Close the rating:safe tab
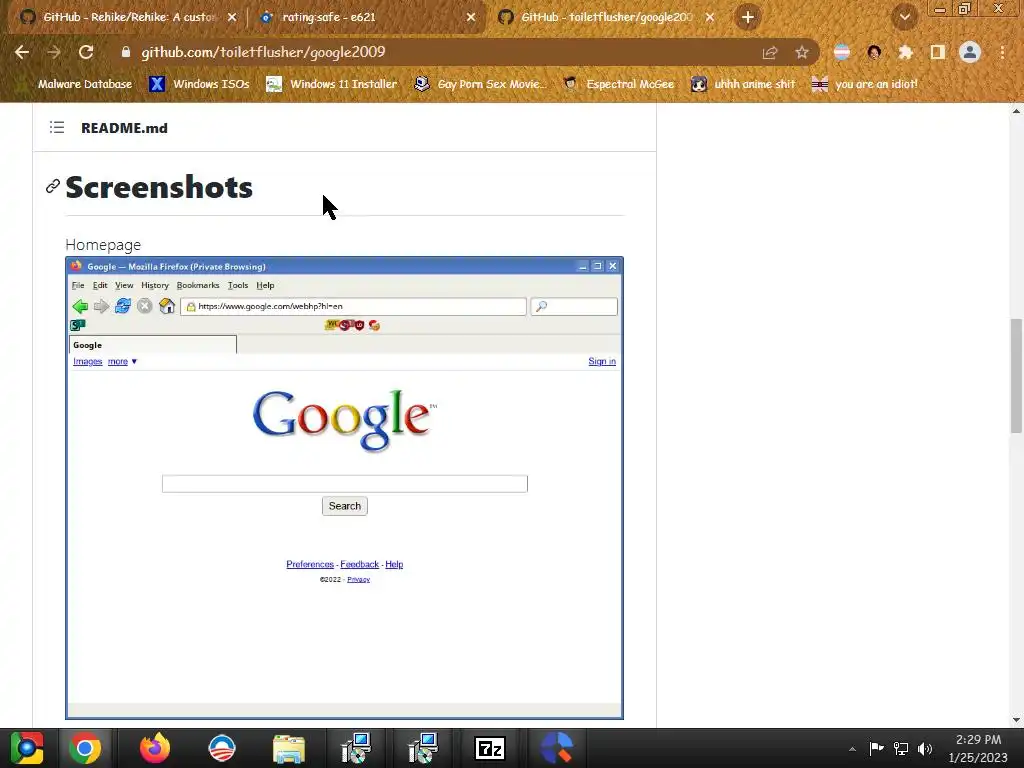Screen dimensions: 1024x768 [471, 18]
